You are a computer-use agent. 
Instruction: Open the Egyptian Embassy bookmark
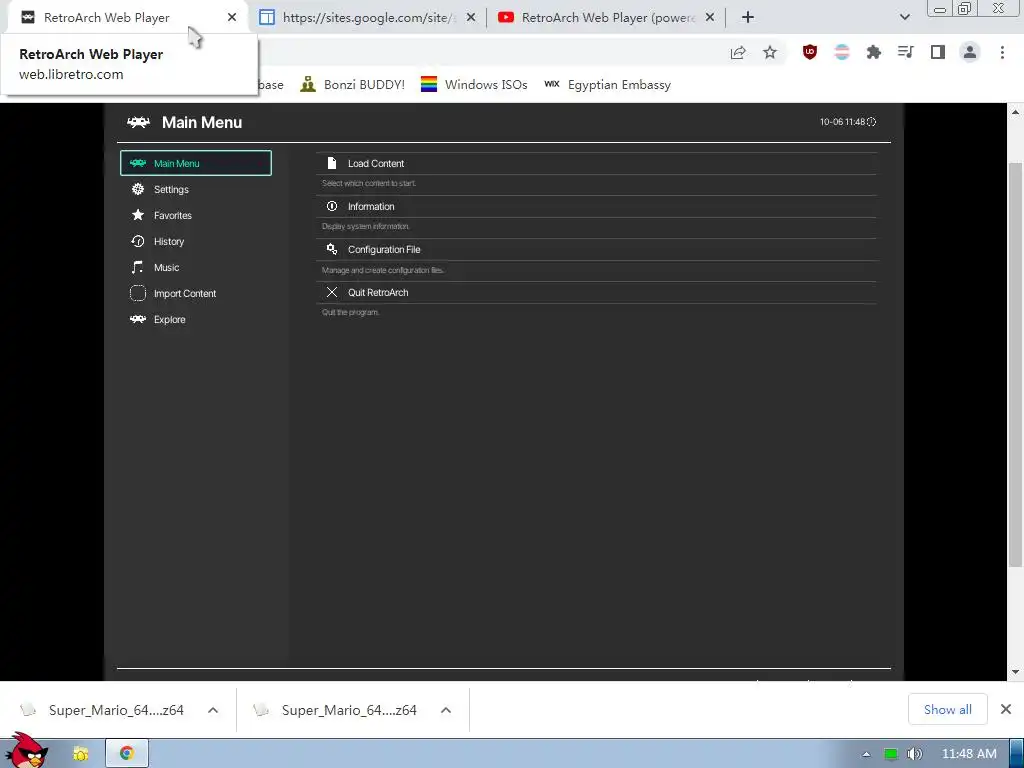click(608, 85)
